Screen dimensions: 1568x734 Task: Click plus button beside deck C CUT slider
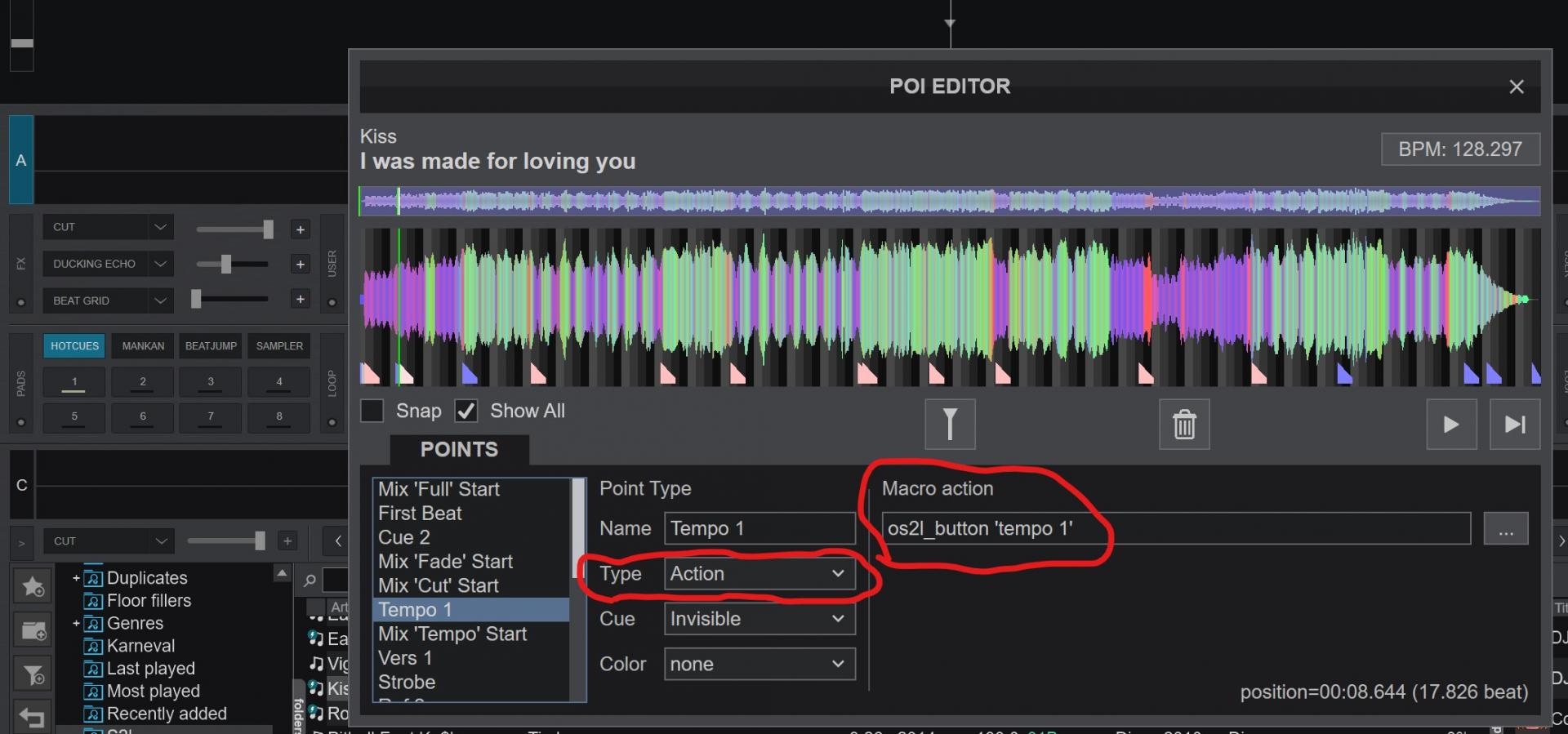coord(287,540)
